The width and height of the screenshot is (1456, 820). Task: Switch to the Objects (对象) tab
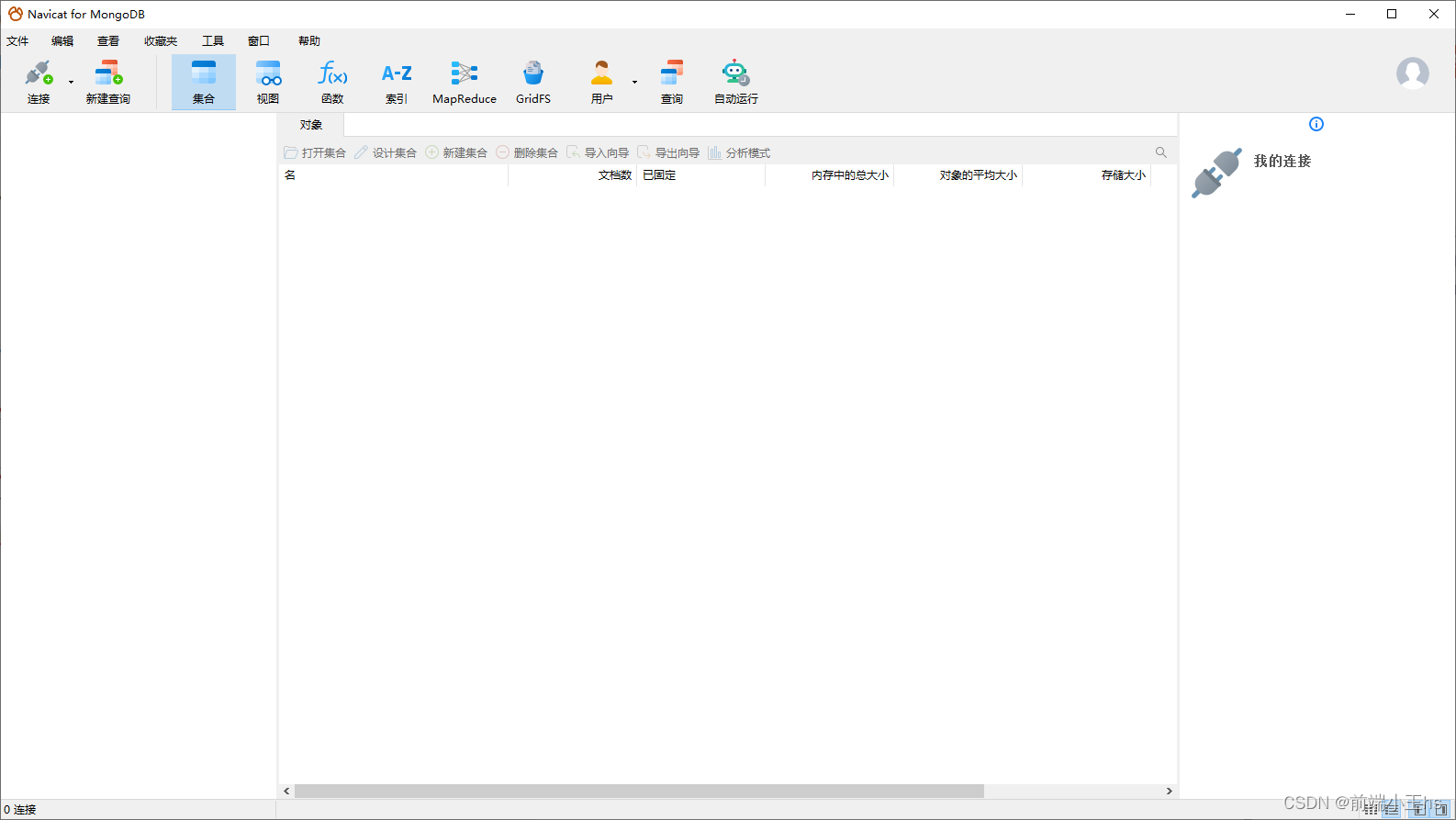[x=311, y=125]
